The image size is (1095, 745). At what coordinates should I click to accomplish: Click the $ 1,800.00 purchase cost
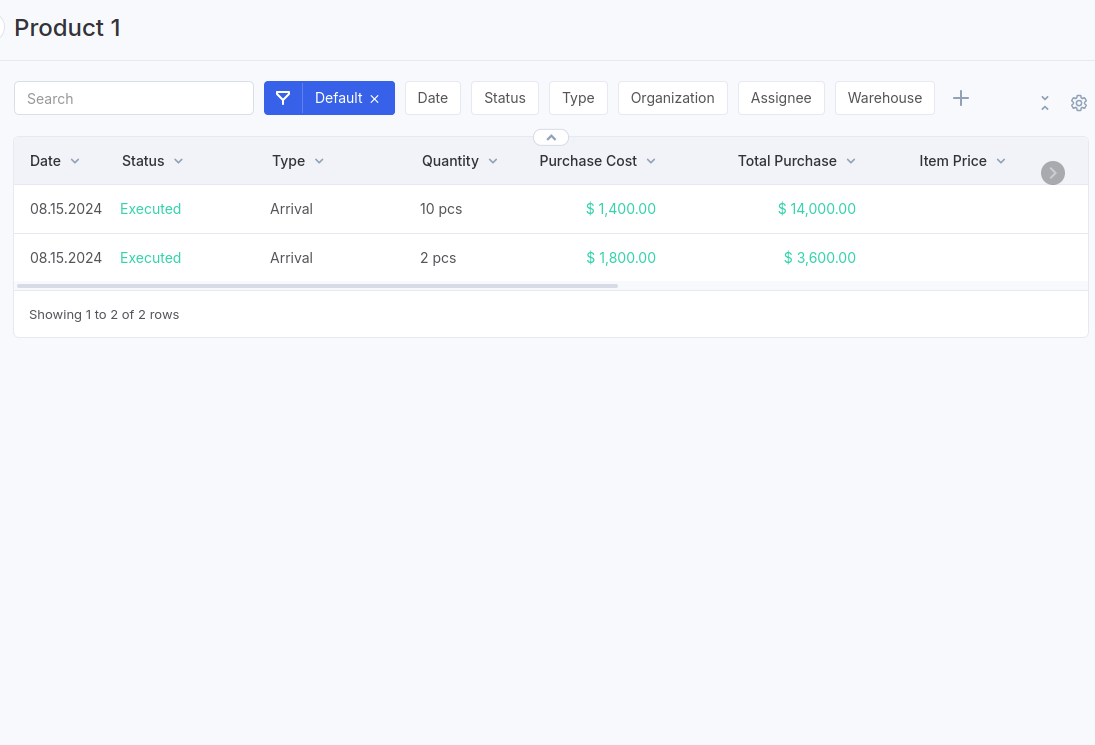coord(621,258)
